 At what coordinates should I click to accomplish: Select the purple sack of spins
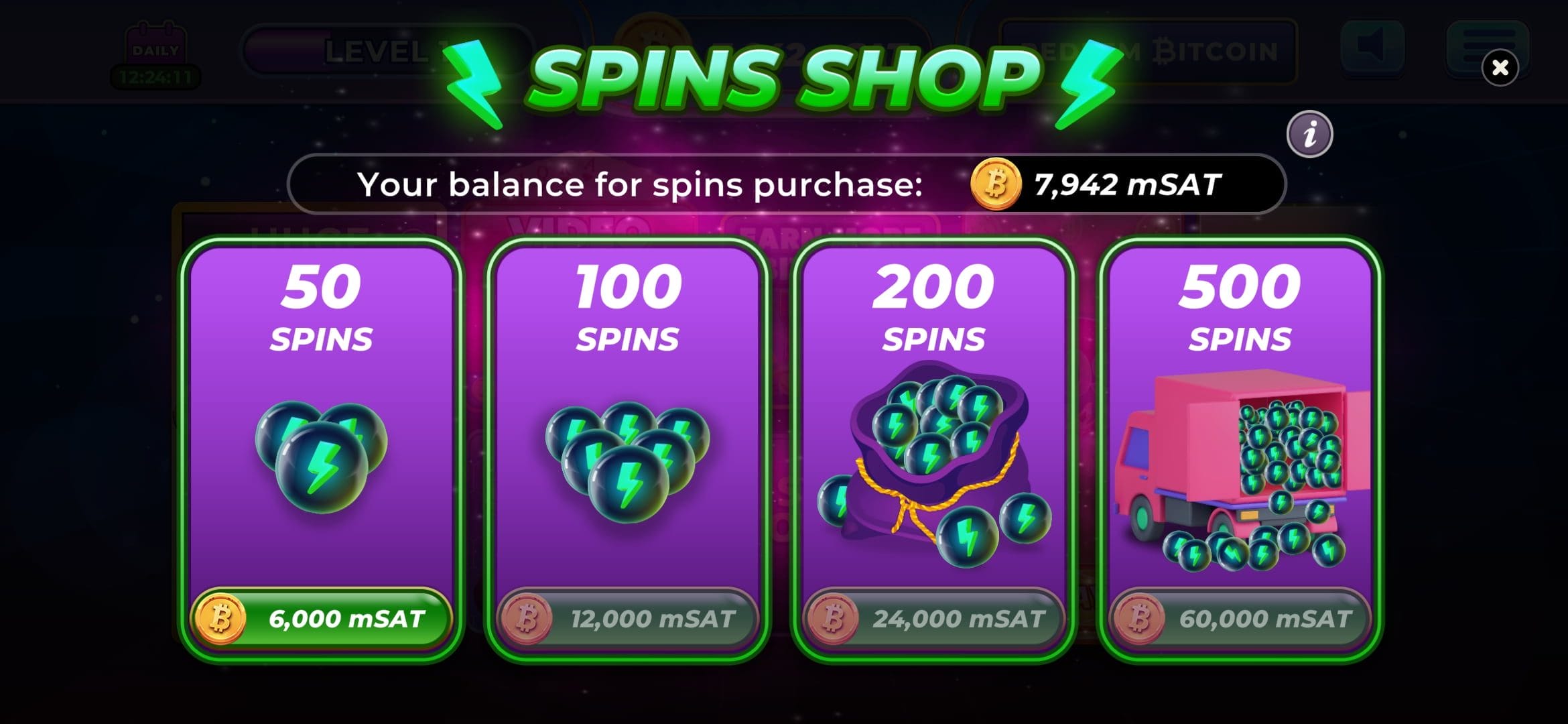pos(933,464)
